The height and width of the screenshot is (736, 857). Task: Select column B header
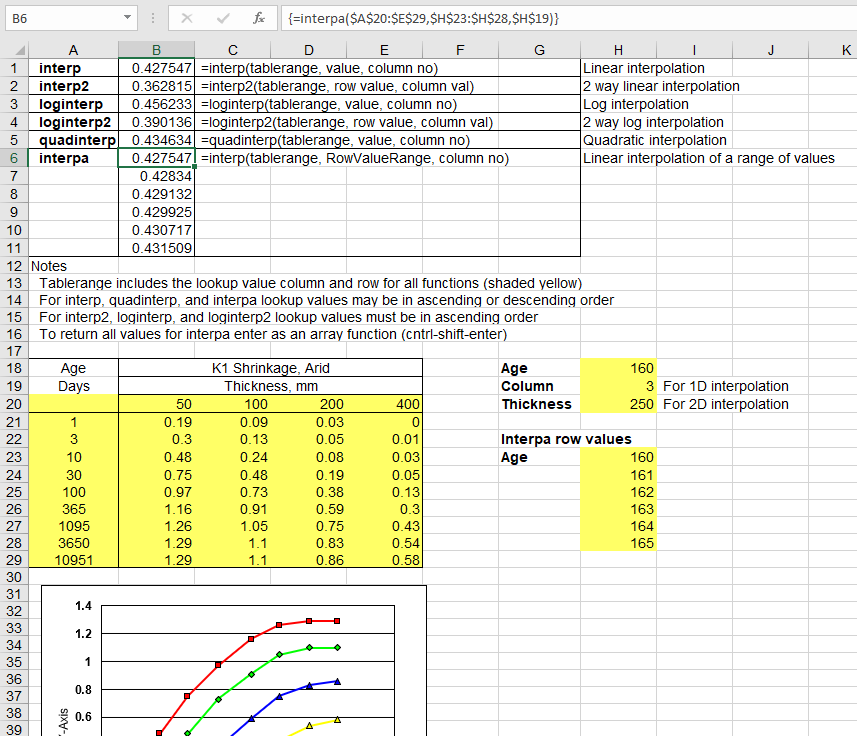coord(156,50)
